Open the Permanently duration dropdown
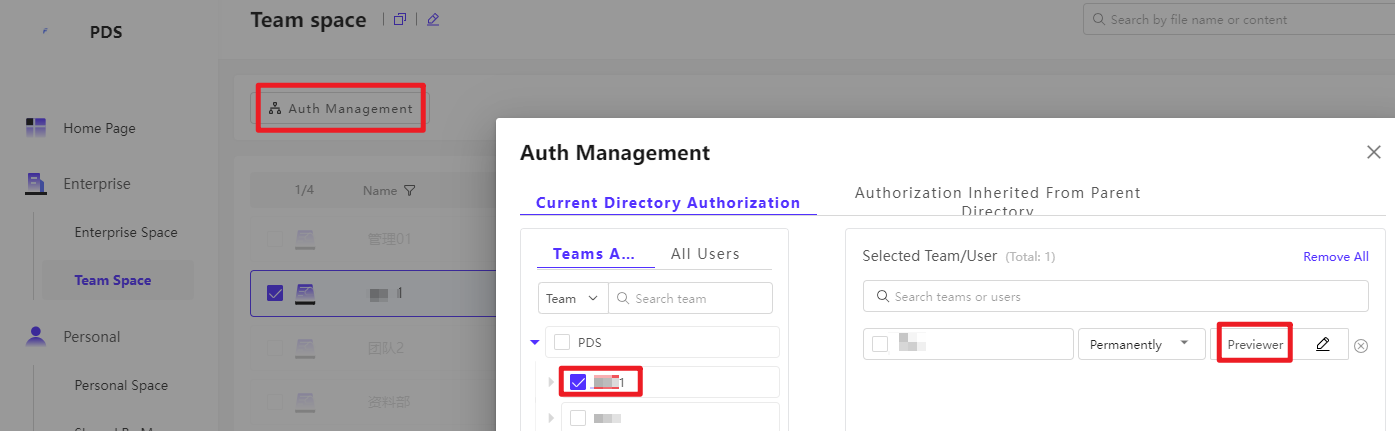Image resolution: width=1395 pixels, height=431 pixels. coord(1140,344)
